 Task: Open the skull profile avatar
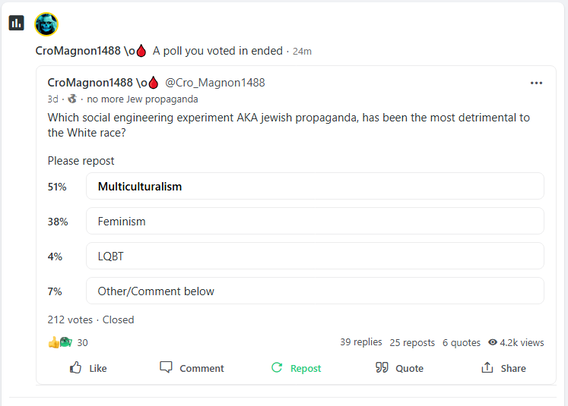46,24
